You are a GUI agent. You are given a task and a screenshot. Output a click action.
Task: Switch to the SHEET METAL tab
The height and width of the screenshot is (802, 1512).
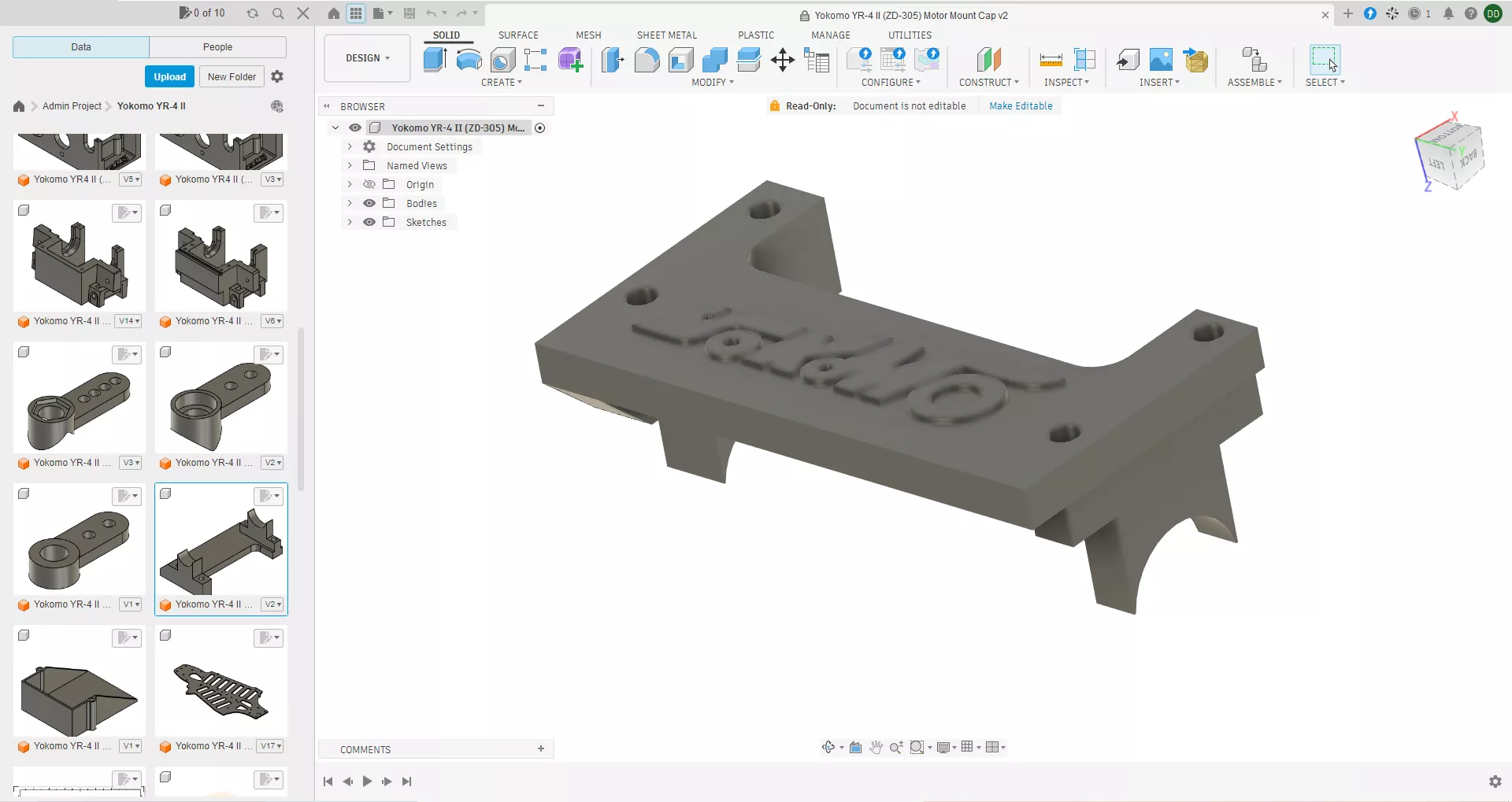pos(667,35)
